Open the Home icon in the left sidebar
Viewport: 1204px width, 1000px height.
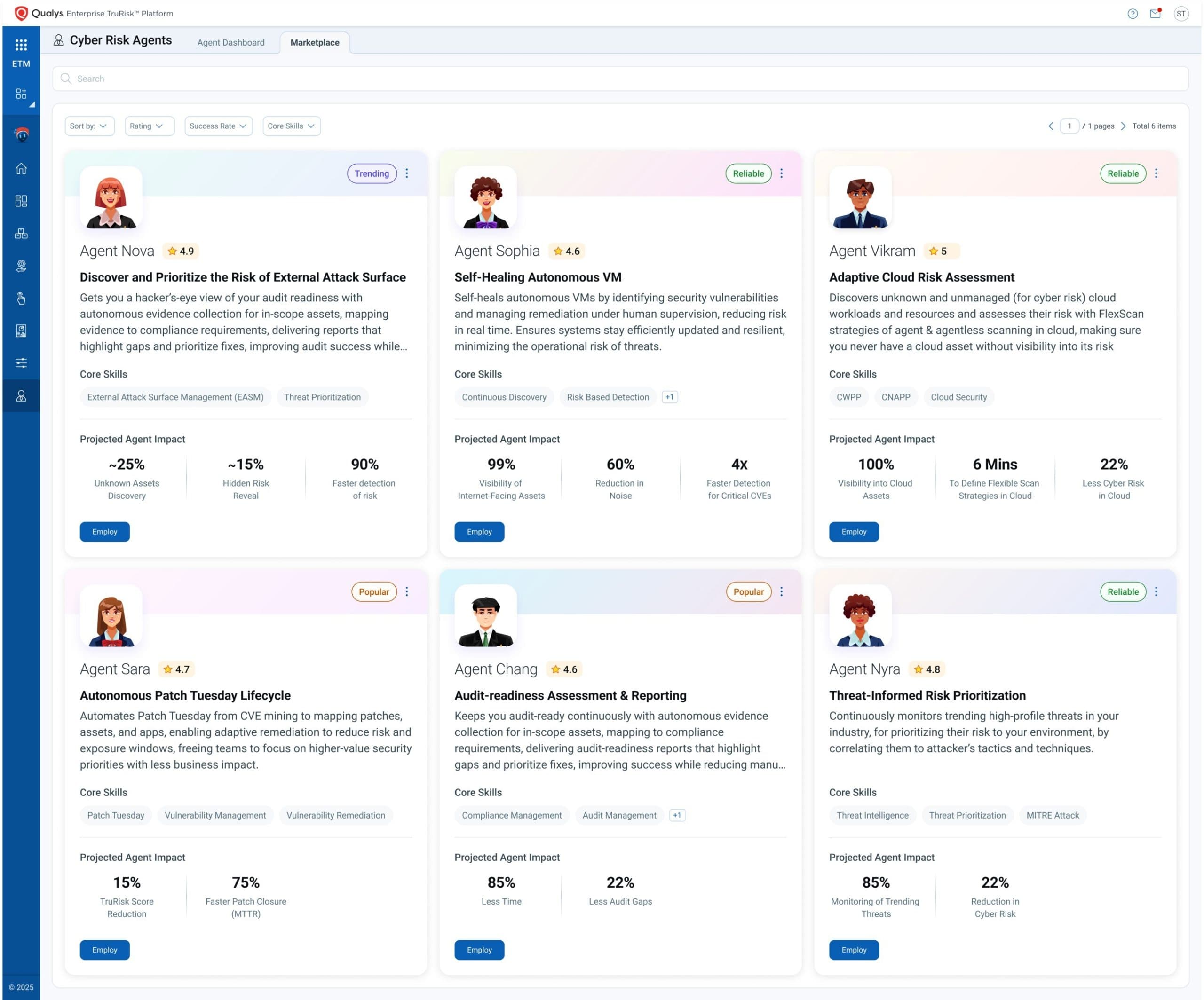pos(21,168)
